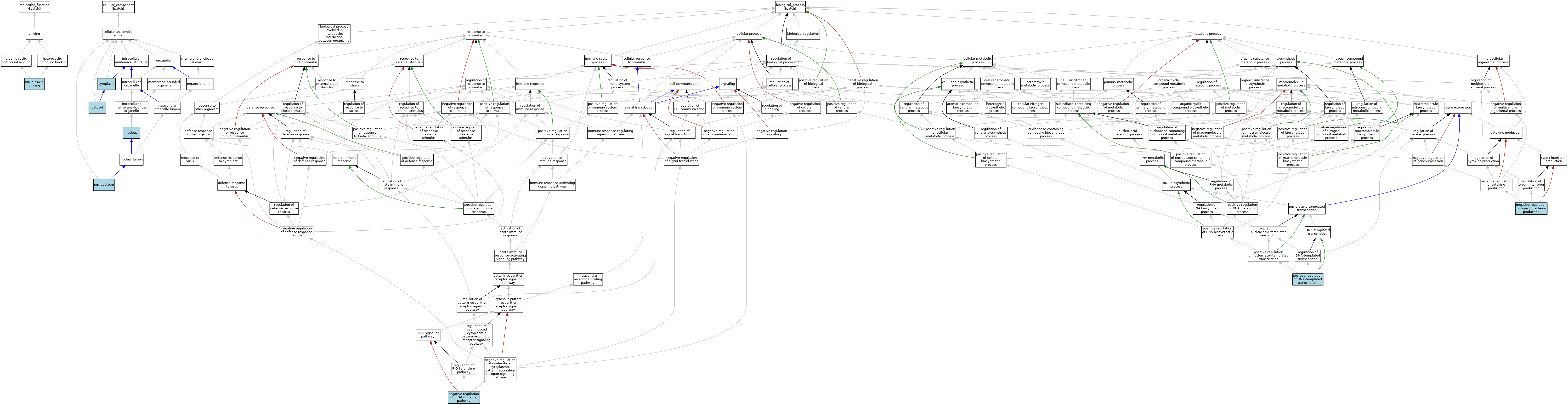Select the heterocyclic compound binding node
This screenshot has width=1568, height=405.
tap(52, 60)
